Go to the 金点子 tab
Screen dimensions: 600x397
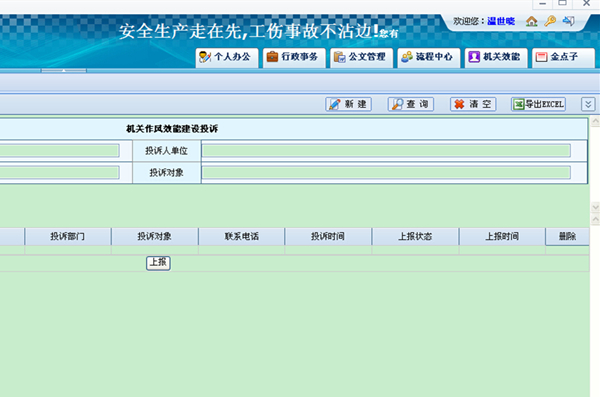(564, 57)
